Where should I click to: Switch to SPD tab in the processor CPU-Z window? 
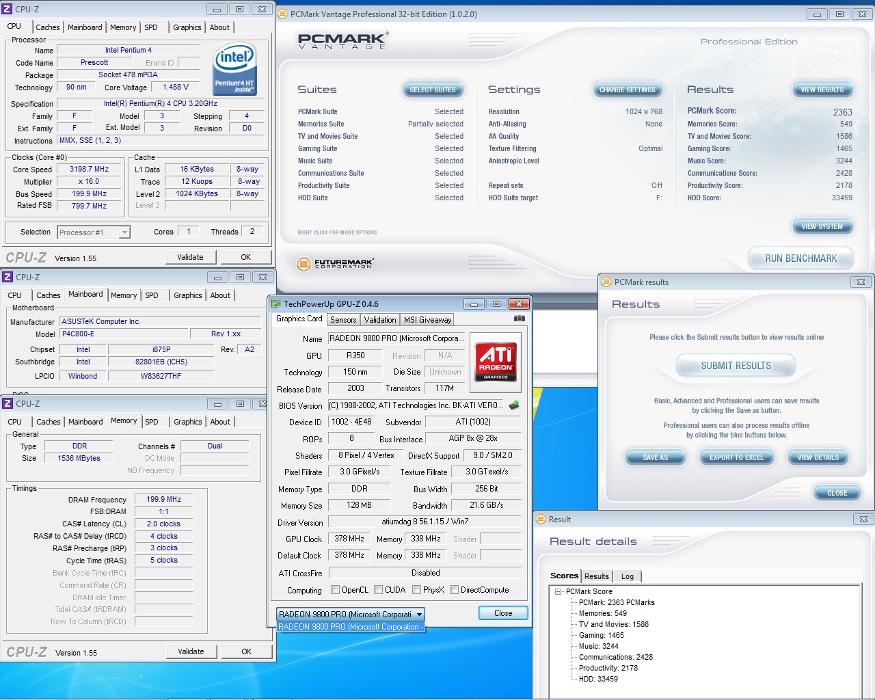[x=151, y=27]
